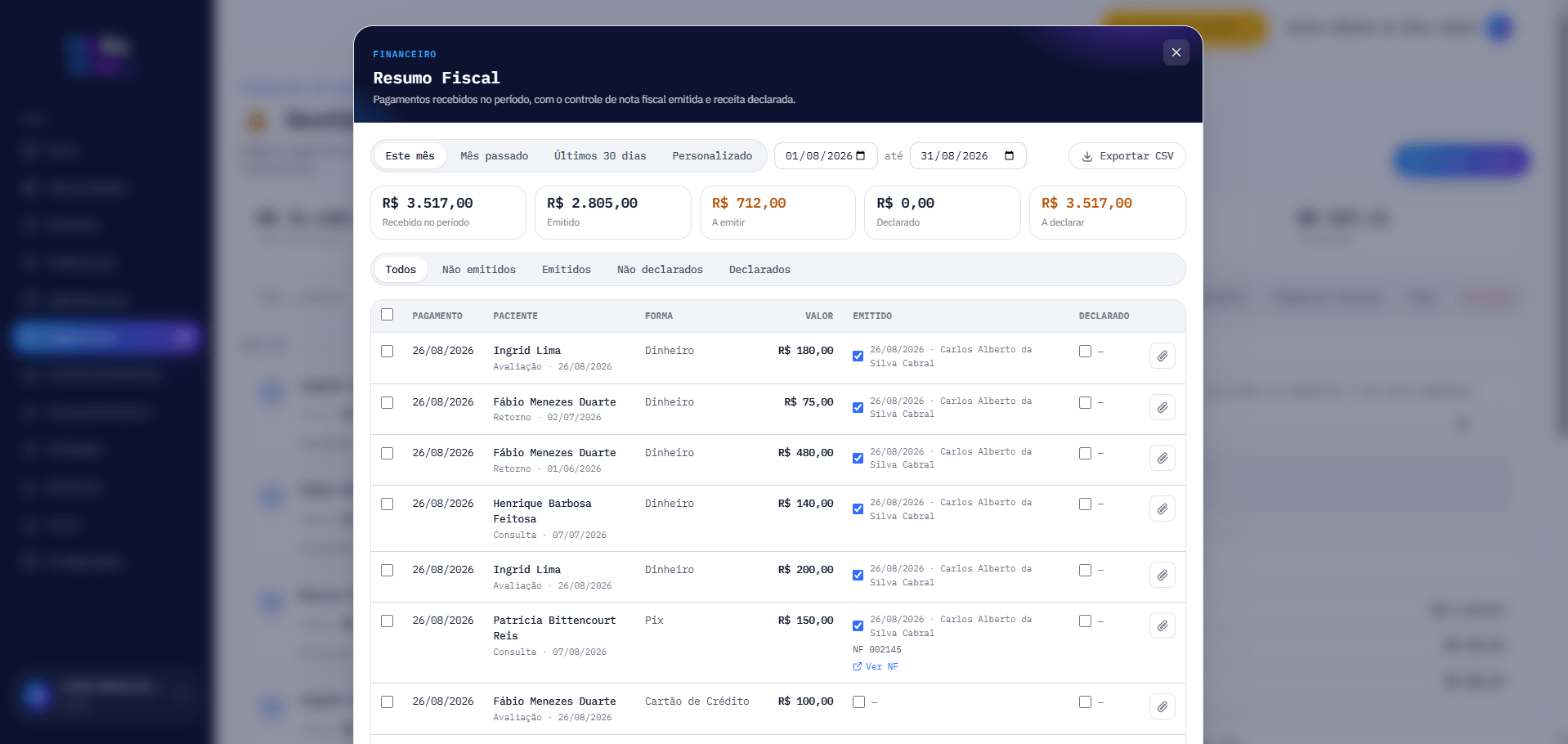Check Declarado for Henrique Barbosa Feitosa
1568x744 pixels.
click(1085, 504)
